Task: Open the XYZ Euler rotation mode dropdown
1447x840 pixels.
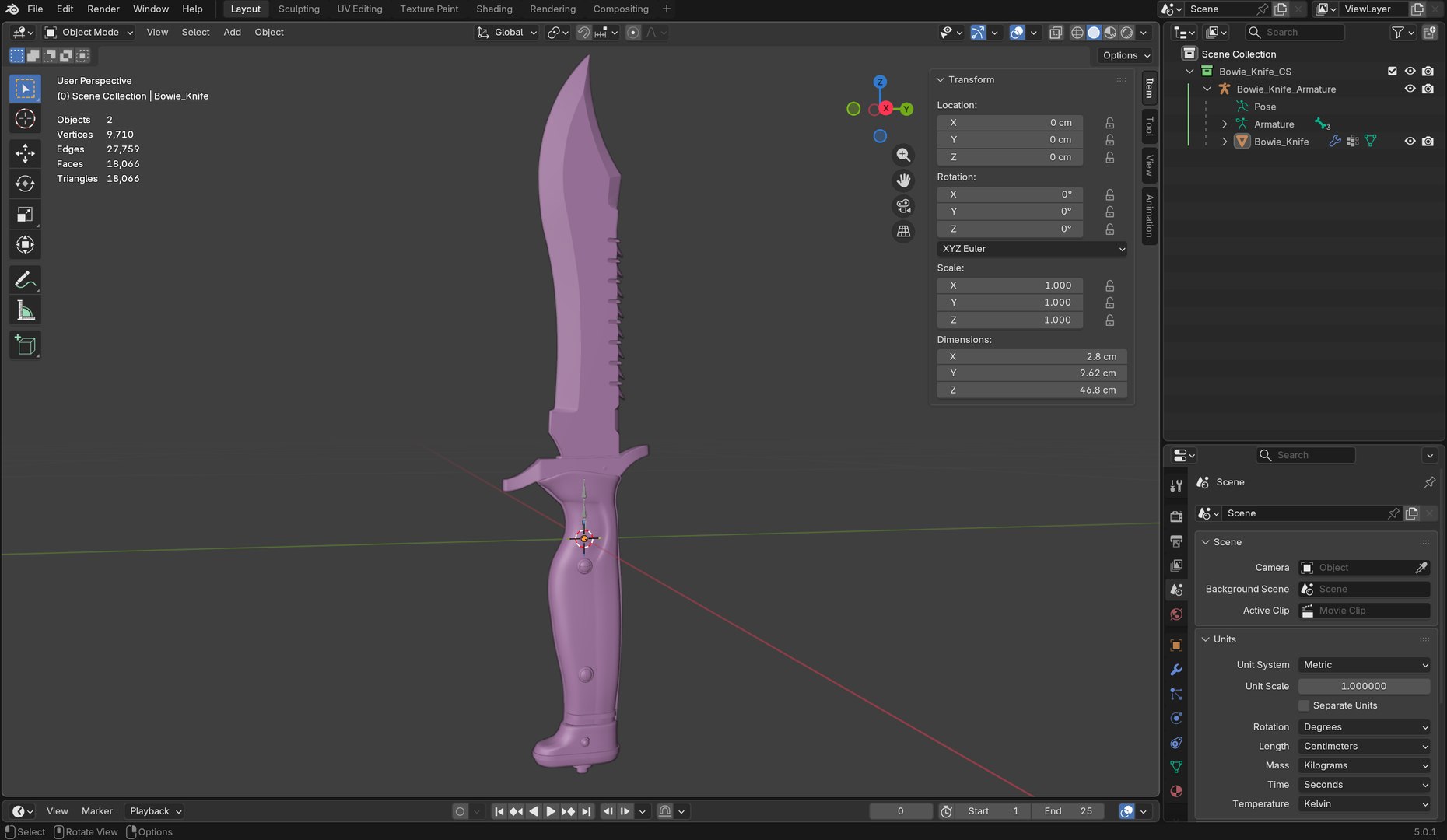Action: (x=1032, y=249)
